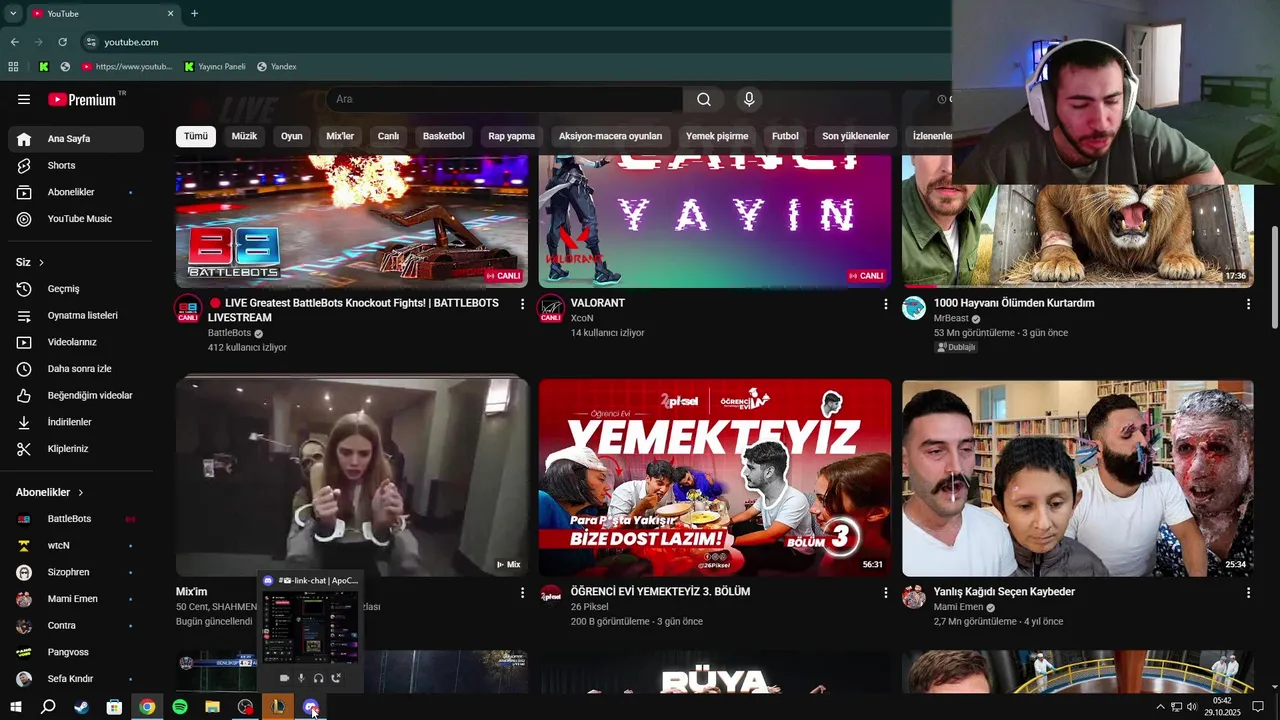Screen dimensions: 1280x720
Task: Open XcoN channel avatar
Action: (x=551, y=309)
